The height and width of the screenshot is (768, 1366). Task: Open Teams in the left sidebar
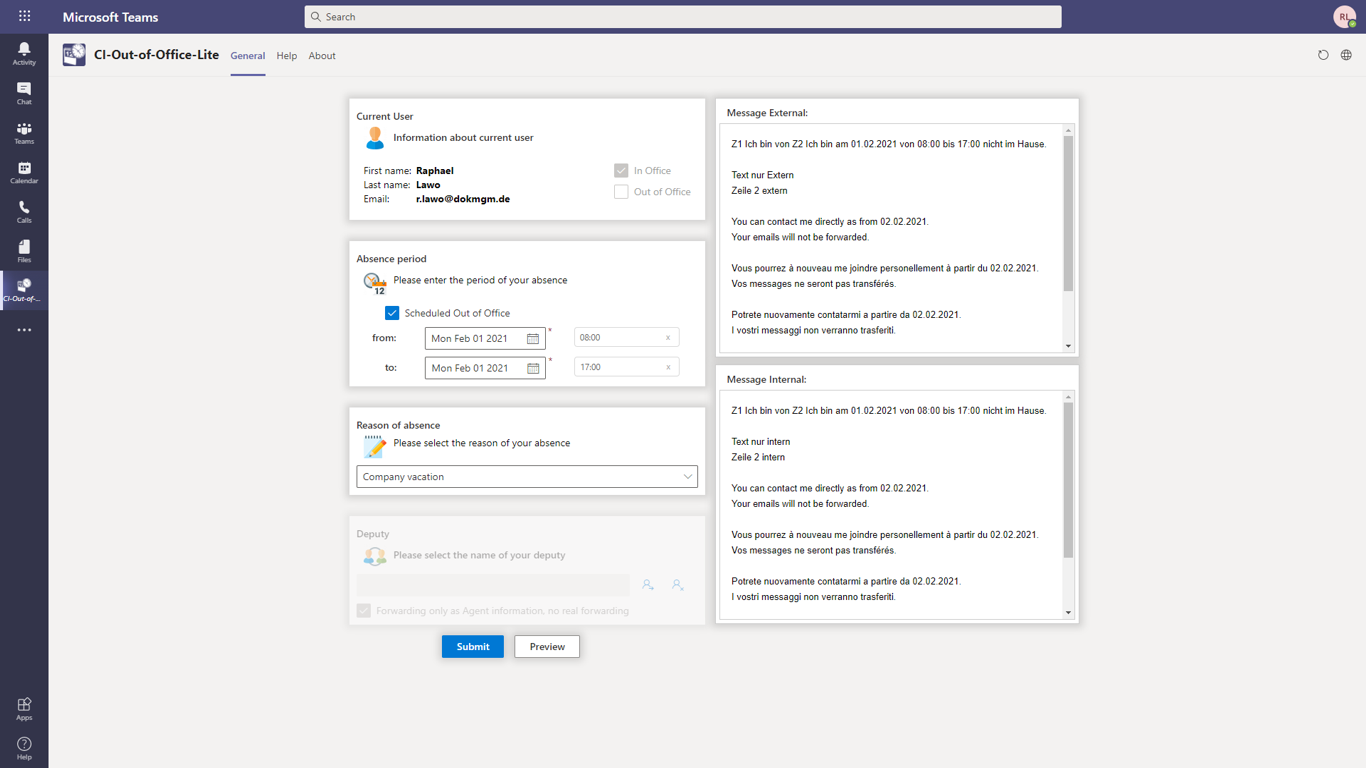pyautogui.click(x=24, y=133)
